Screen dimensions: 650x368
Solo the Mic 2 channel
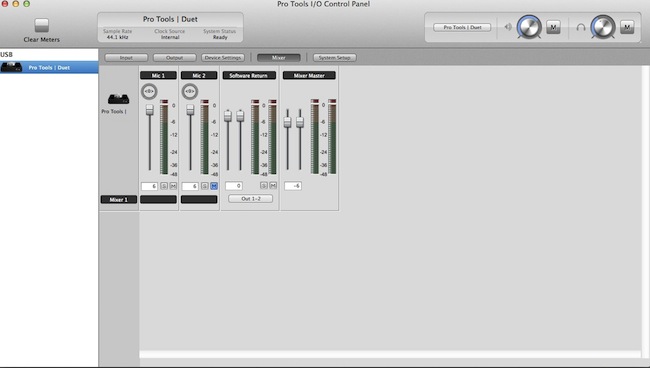click(x=205, y=186)
